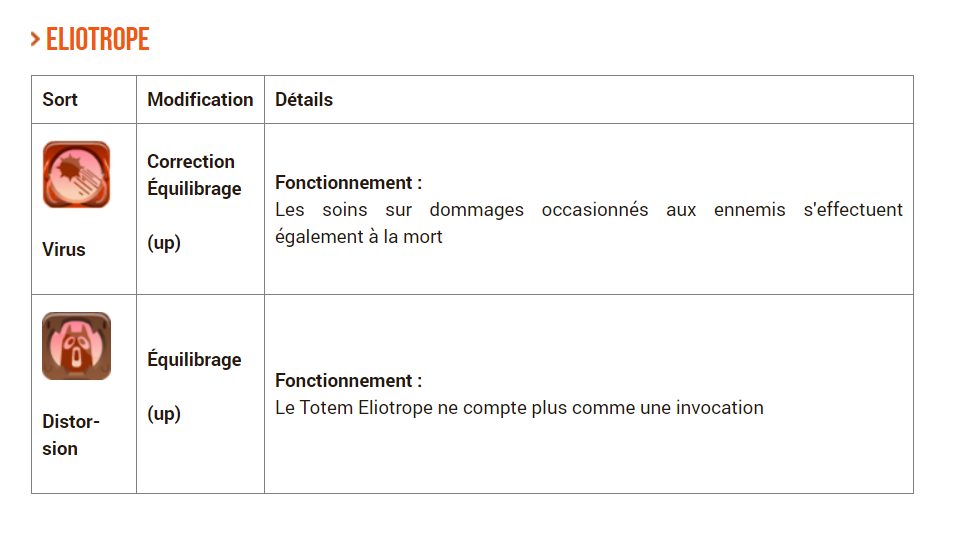This screenshot has height=548, width=968.
Task: Click the Virus spell name
Action: (x=64, y=249)
